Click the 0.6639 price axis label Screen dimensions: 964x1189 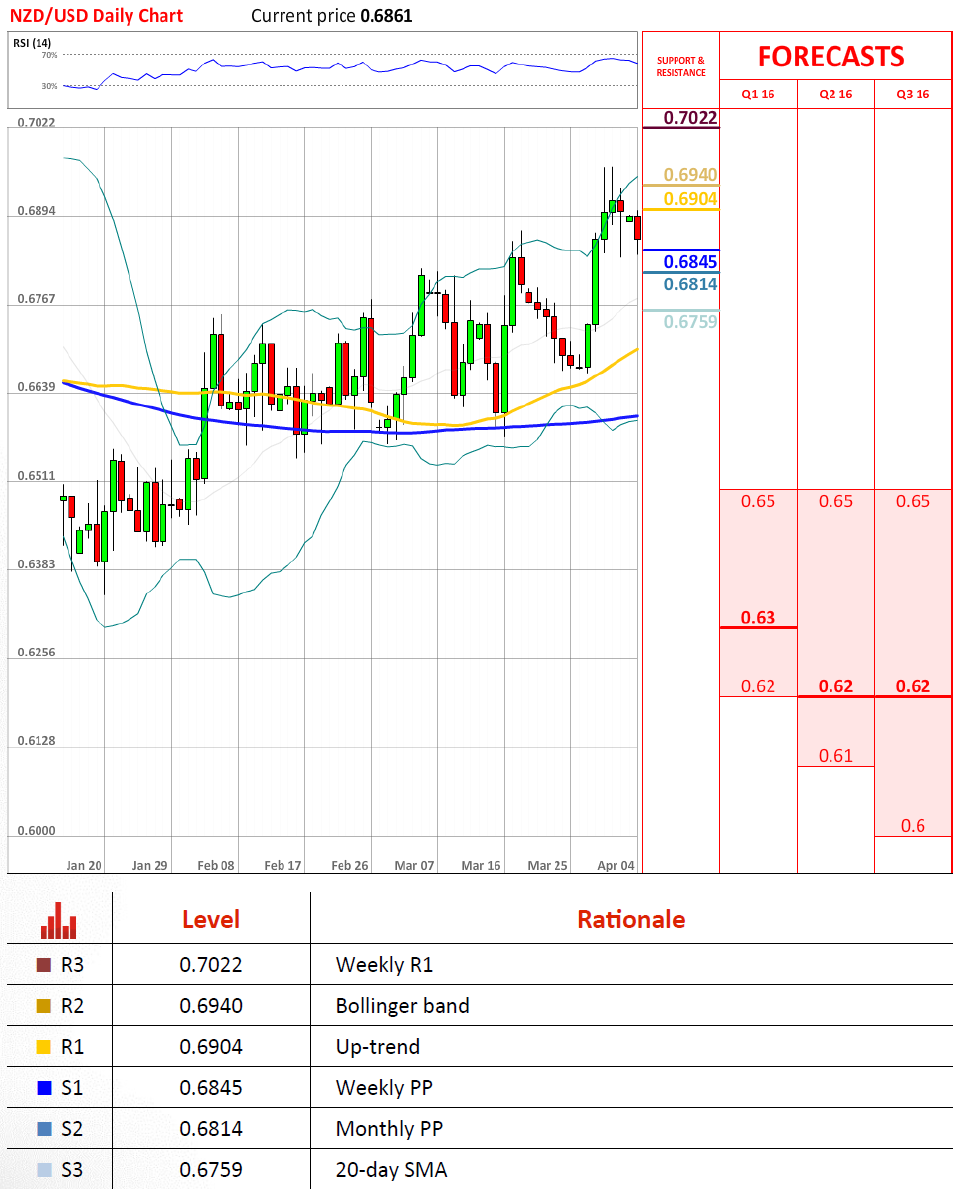pyautogui.click(x=36, y=387)
